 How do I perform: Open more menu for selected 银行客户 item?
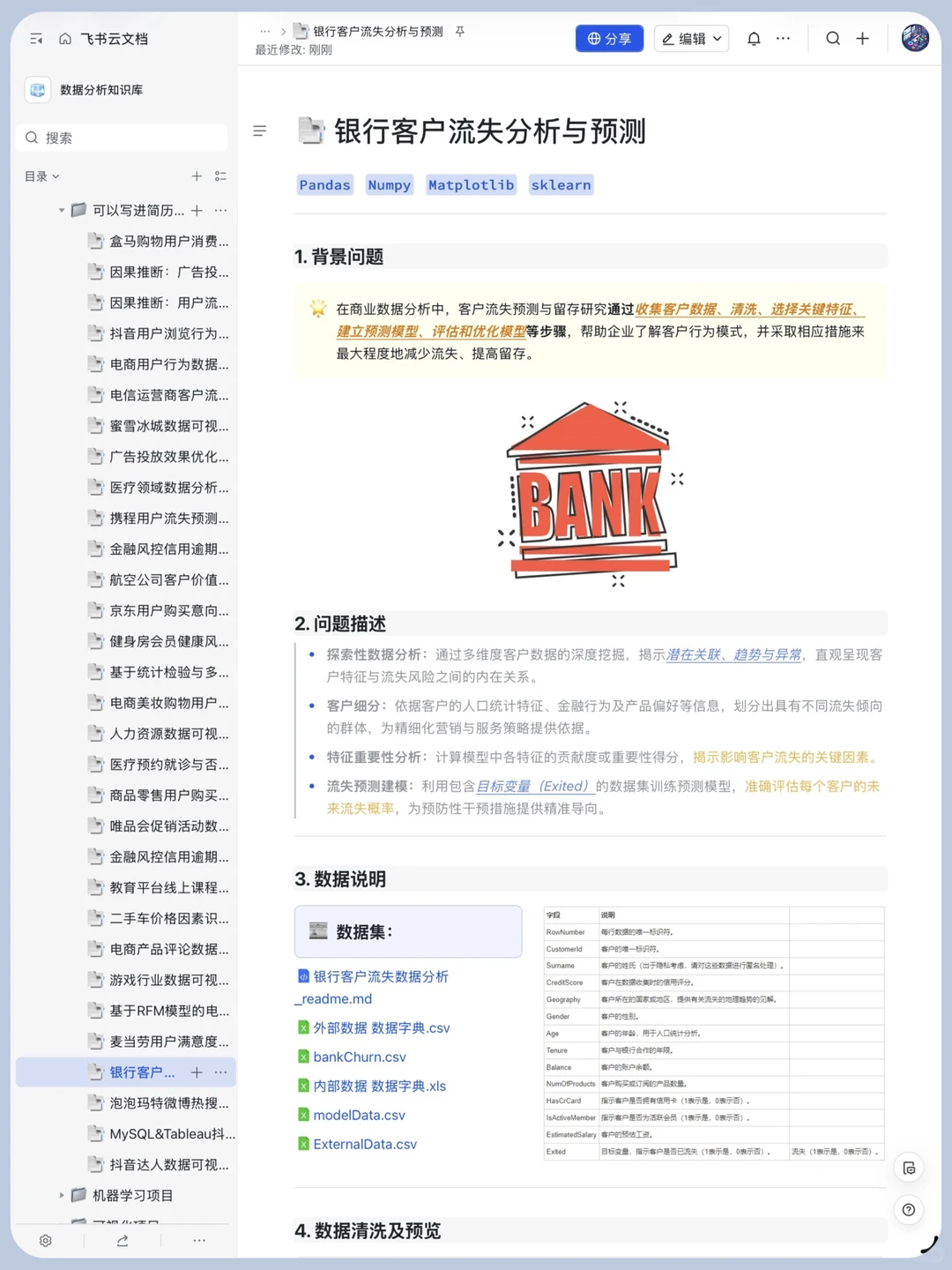[x=220, y=1072]
